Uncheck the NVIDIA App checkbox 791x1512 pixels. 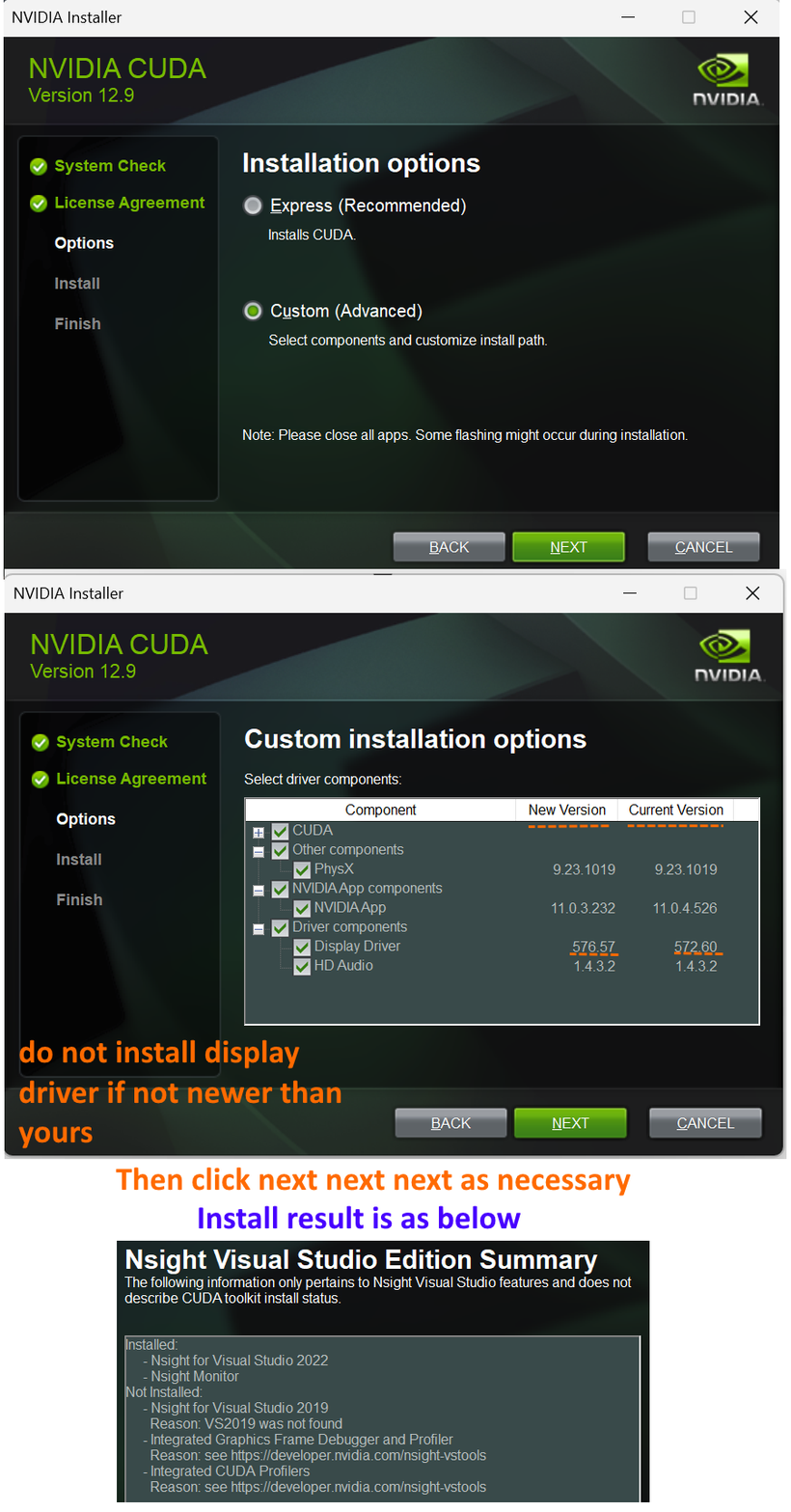click(x=302, y=908)
